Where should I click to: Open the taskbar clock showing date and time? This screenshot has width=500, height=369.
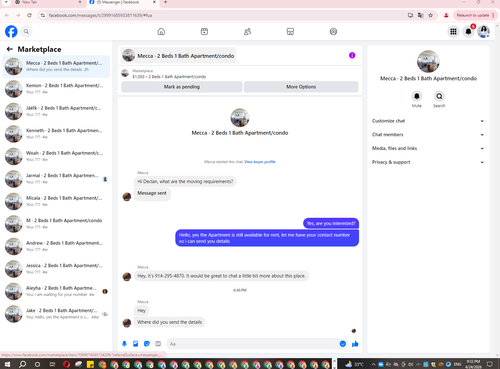pyautogui.click(x=473, y=364)
